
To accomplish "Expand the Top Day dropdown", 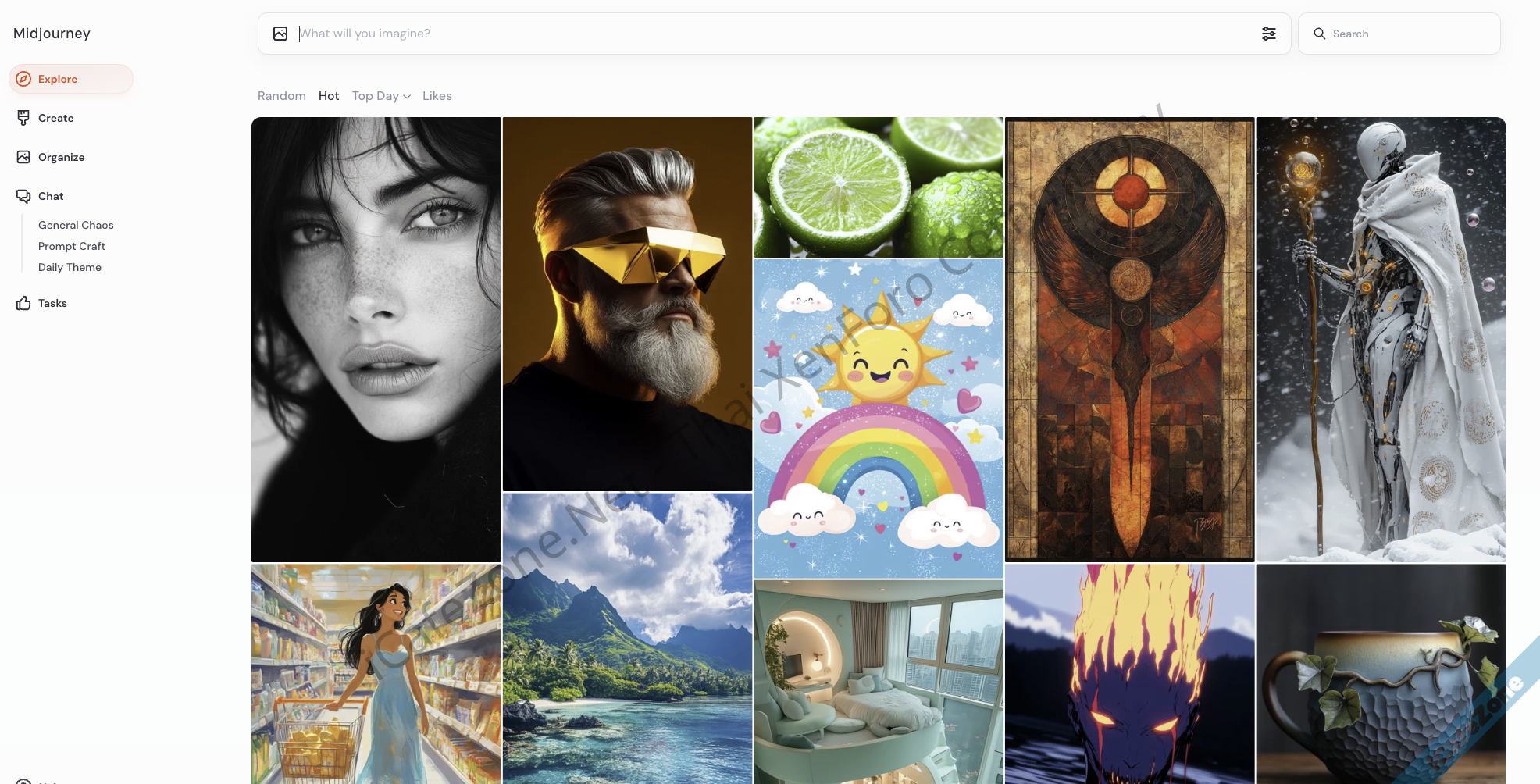I will tap(381, 96).
